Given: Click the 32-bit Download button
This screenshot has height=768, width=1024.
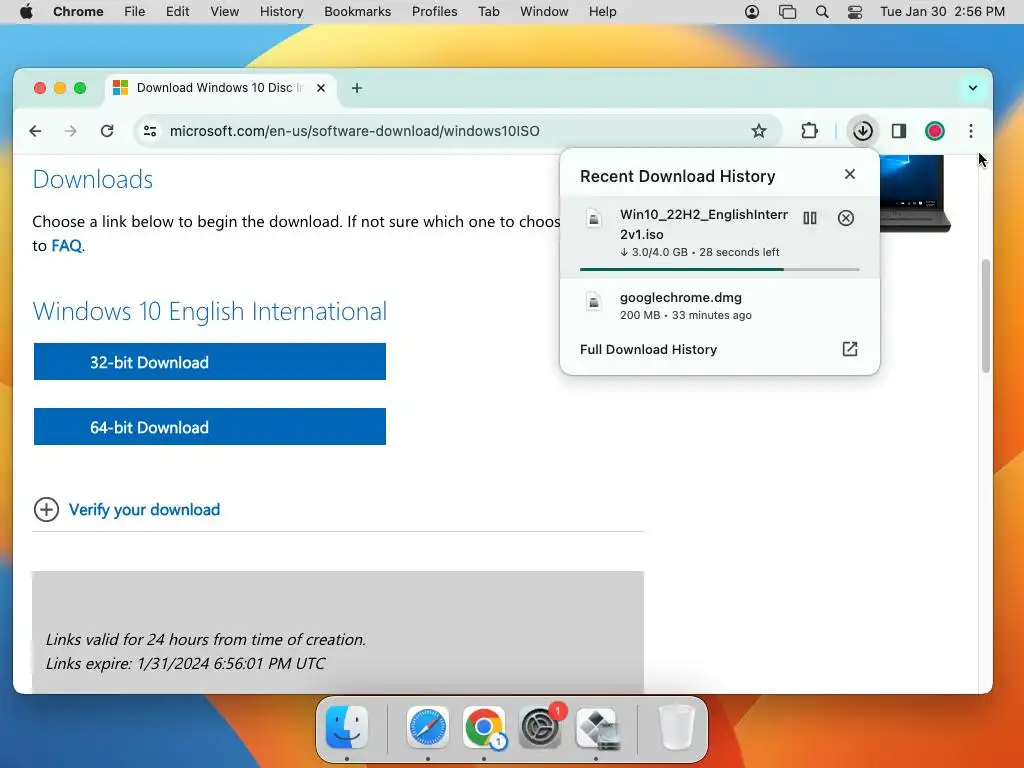Looking at the screenshot, I should pyautogui.click(x=210, y=362).
